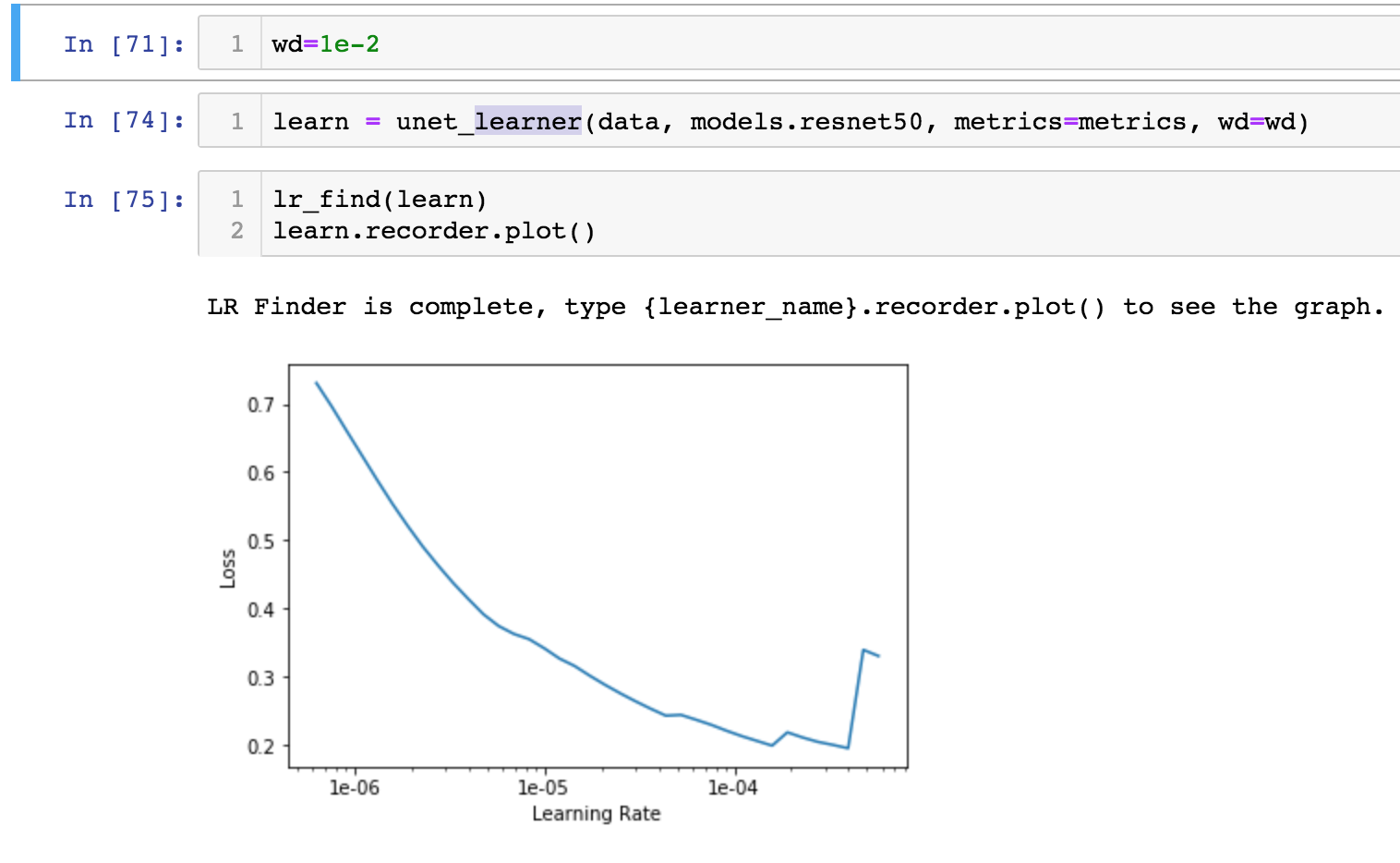Screen dimensions: 1400x863
Task: Click line number 2 beside learn.recorder.plot()
Action: [x=236, y=230]
